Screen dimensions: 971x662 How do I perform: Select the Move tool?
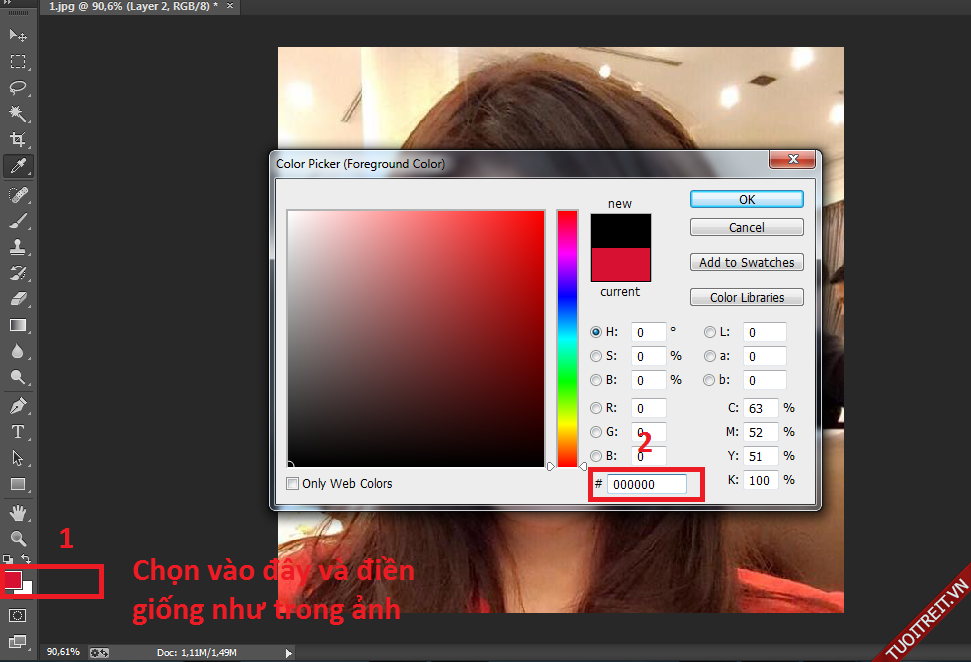click(x=18, y=36)
